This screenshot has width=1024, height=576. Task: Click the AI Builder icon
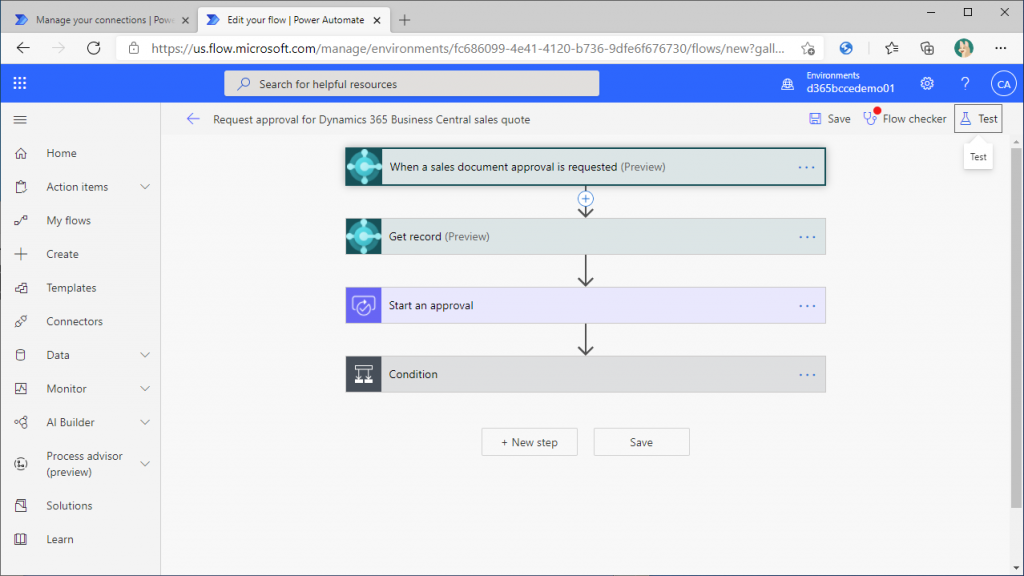click(x=21, y=422)
